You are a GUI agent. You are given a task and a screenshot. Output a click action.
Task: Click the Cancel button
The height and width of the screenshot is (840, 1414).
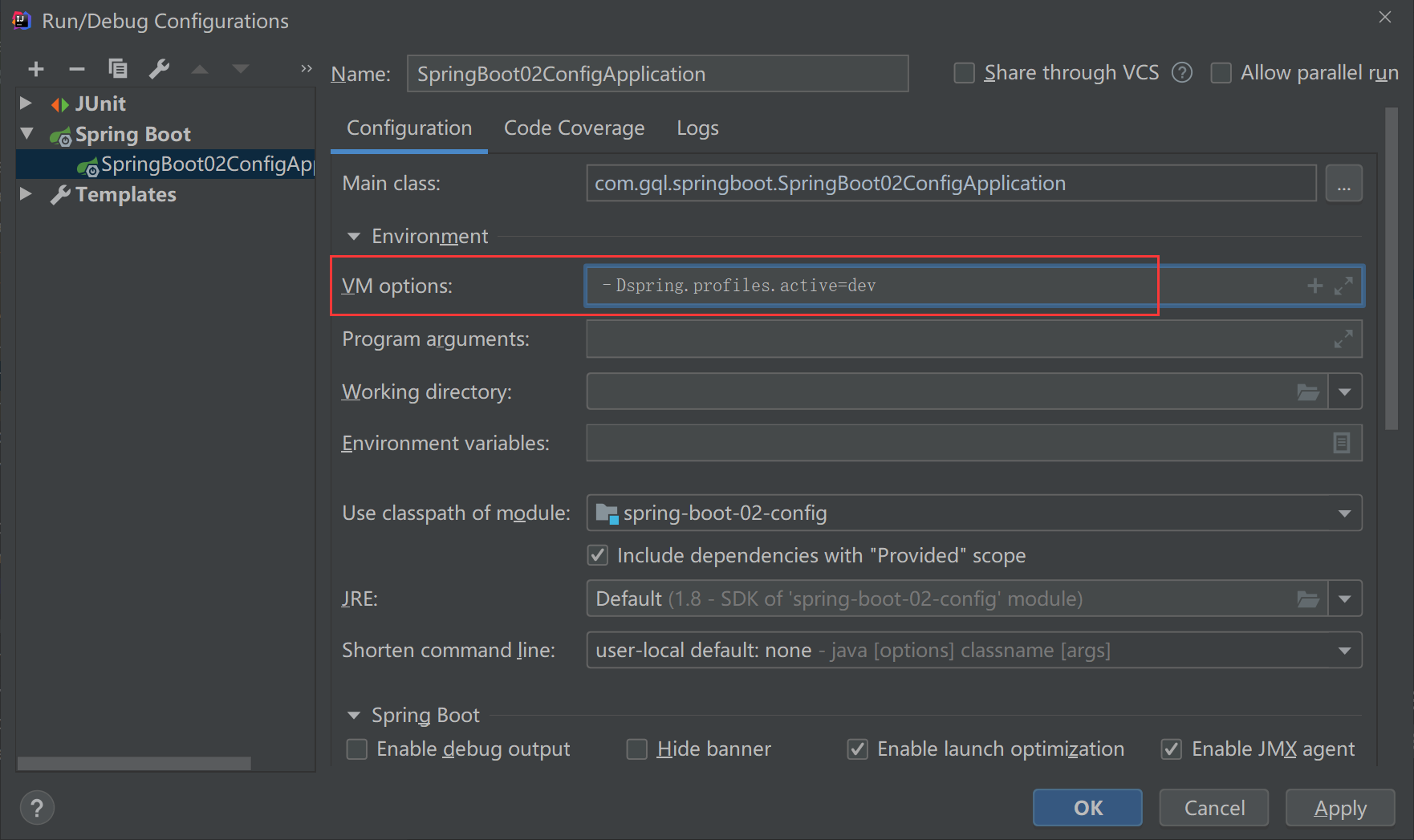(x=1214, y=808)
